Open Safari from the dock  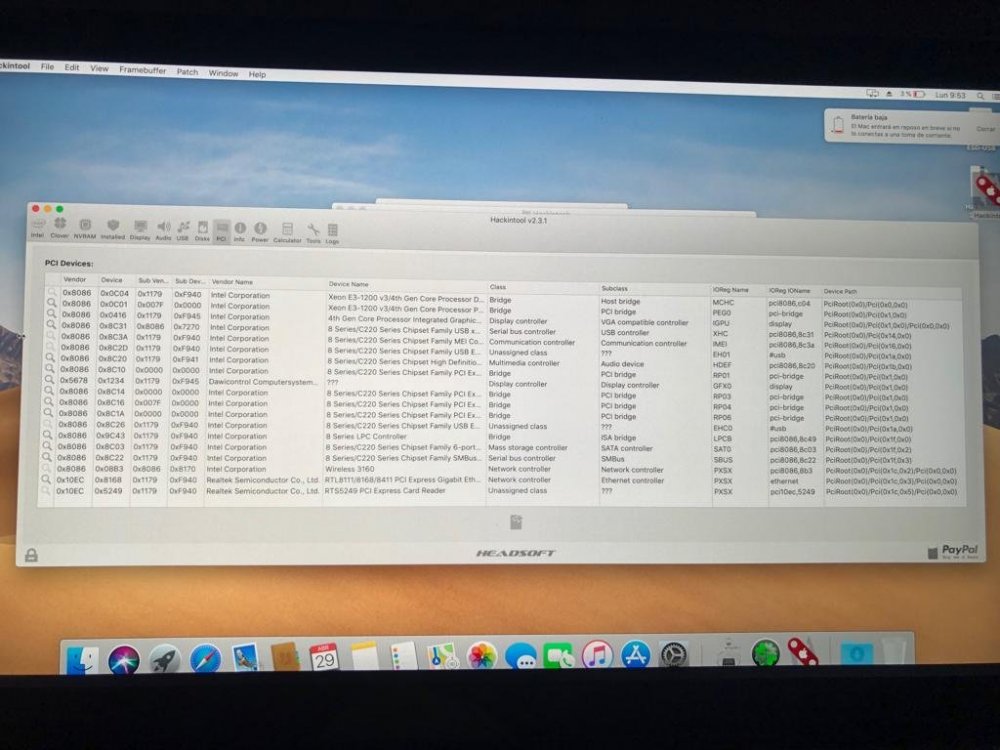205,659
